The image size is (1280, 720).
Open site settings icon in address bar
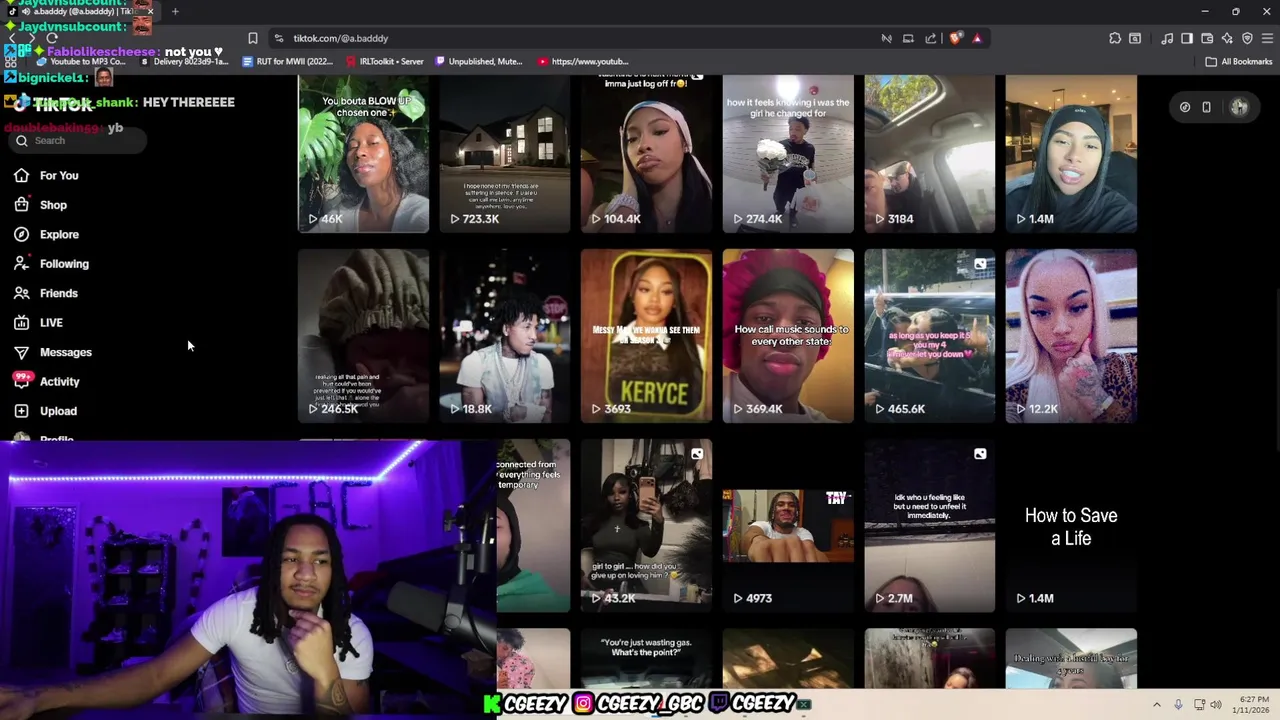[278, 38]
